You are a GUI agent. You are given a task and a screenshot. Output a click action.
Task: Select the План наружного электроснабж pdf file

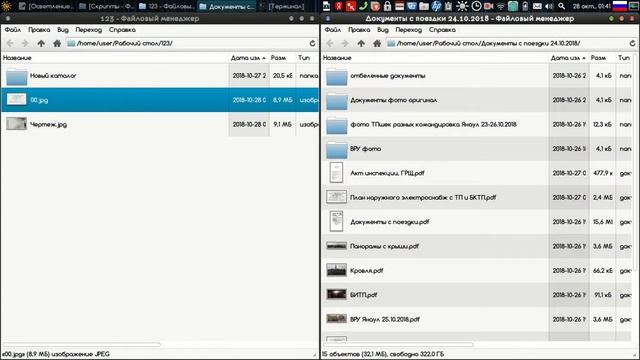tap(477, 198)
